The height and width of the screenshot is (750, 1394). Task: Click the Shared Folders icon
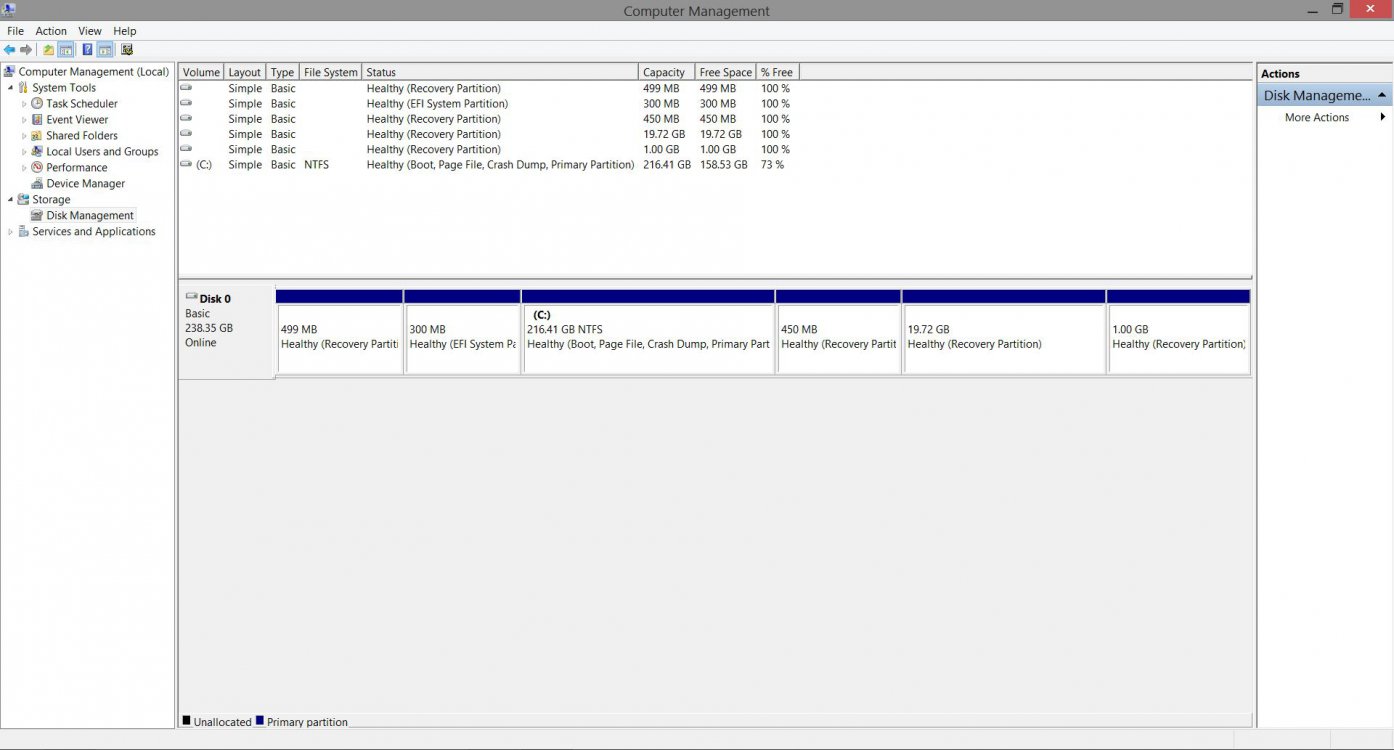pos(37,136)
